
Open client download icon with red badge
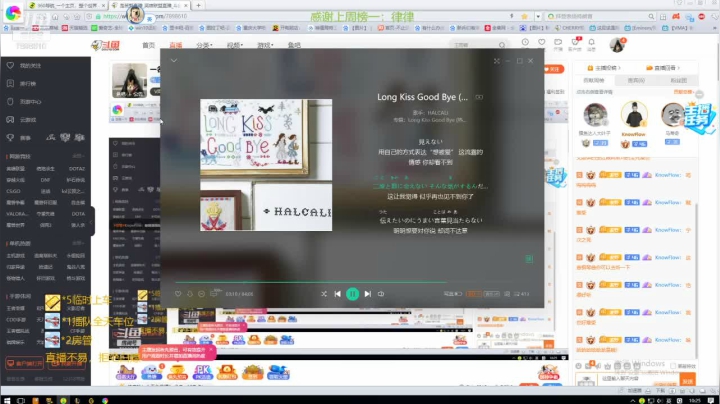575,44
